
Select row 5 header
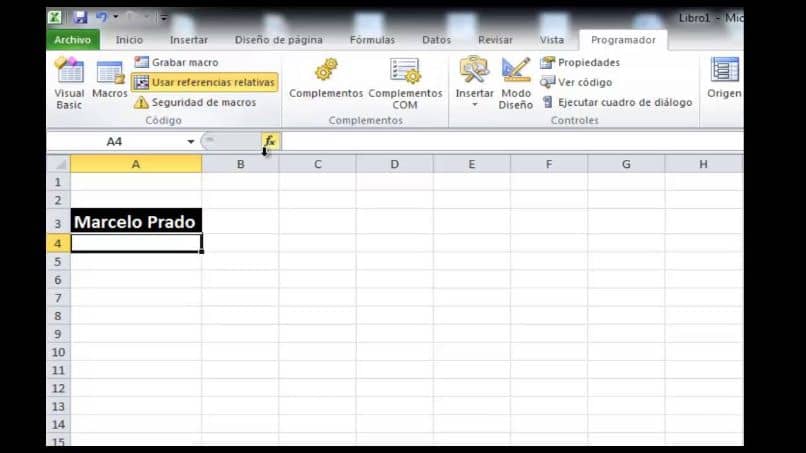click(58, 262)
